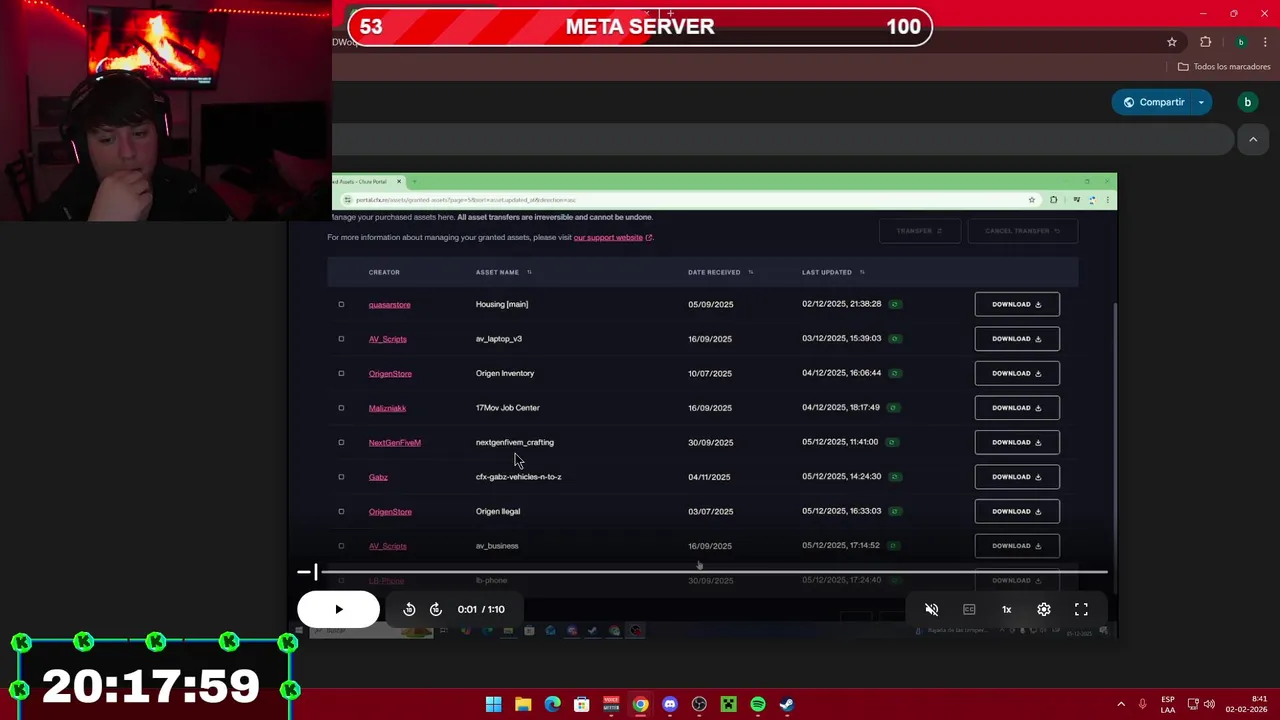This screenshot has width=1280, height=720.
Task: Download the 17Mov Job Center asset
Action: [x=1017, y=408]
